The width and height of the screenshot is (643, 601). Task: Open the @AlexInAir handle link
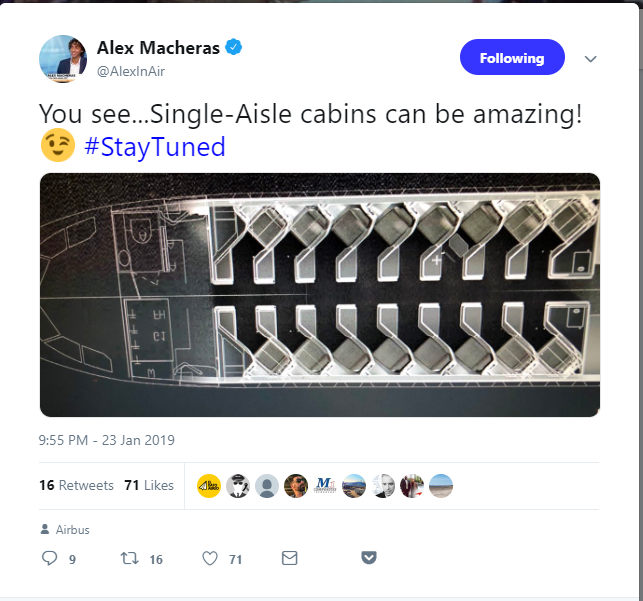click(131, 71)
